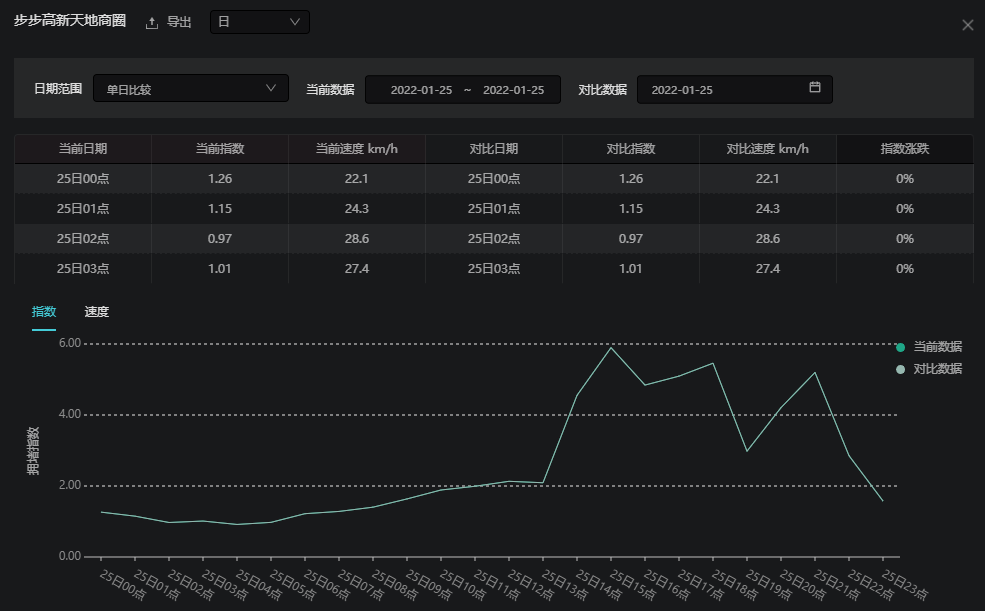Close the panel with X icon
Screen dimensions: 985x611
tap(967, 25)
